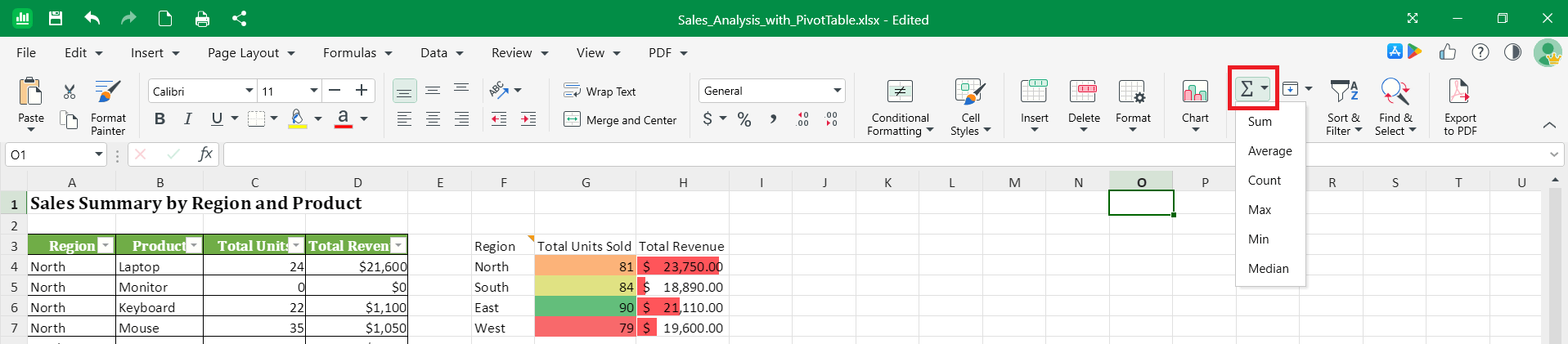The image size is (1568, 344).
Task: Expand the formula bar chevron
Action: (x=1554, y=154)
